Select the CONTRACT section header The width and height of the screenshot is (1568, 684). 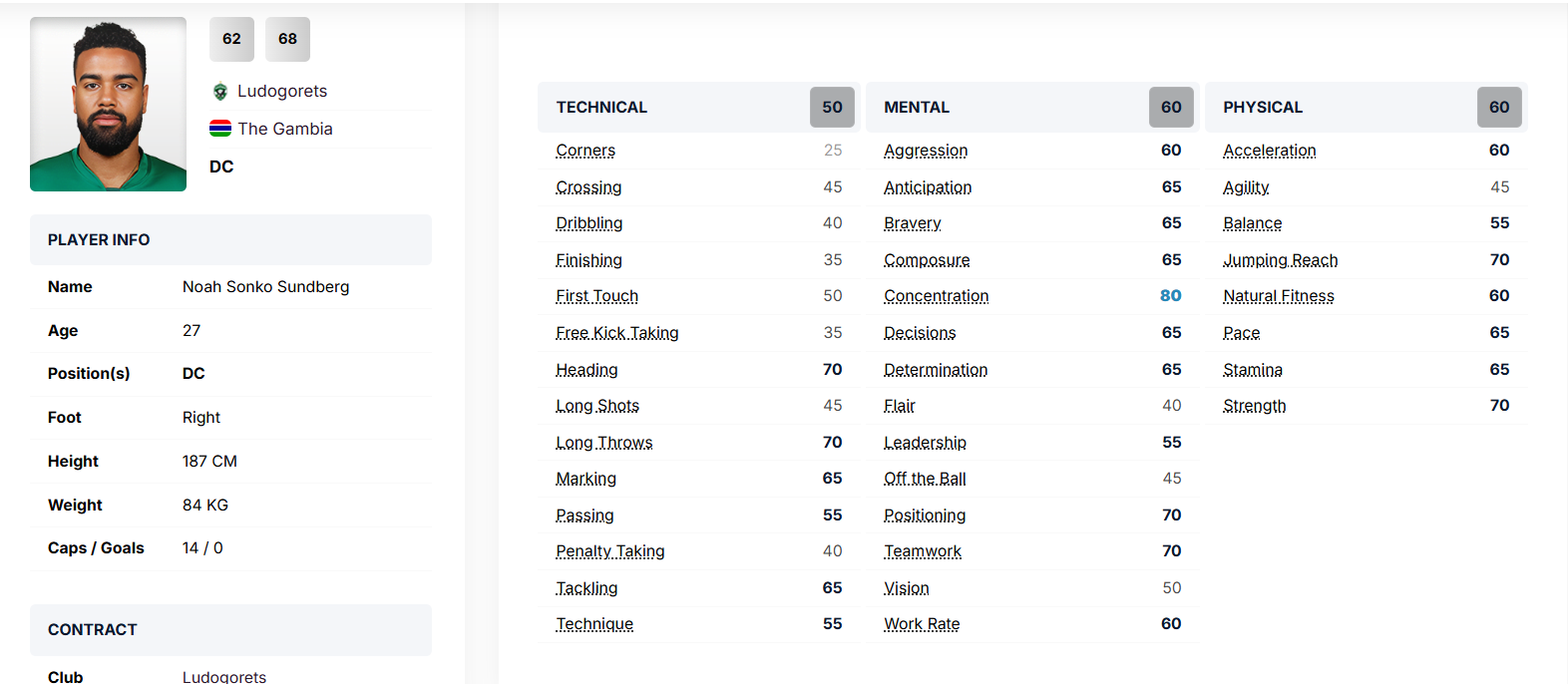[x=93, y=630]
